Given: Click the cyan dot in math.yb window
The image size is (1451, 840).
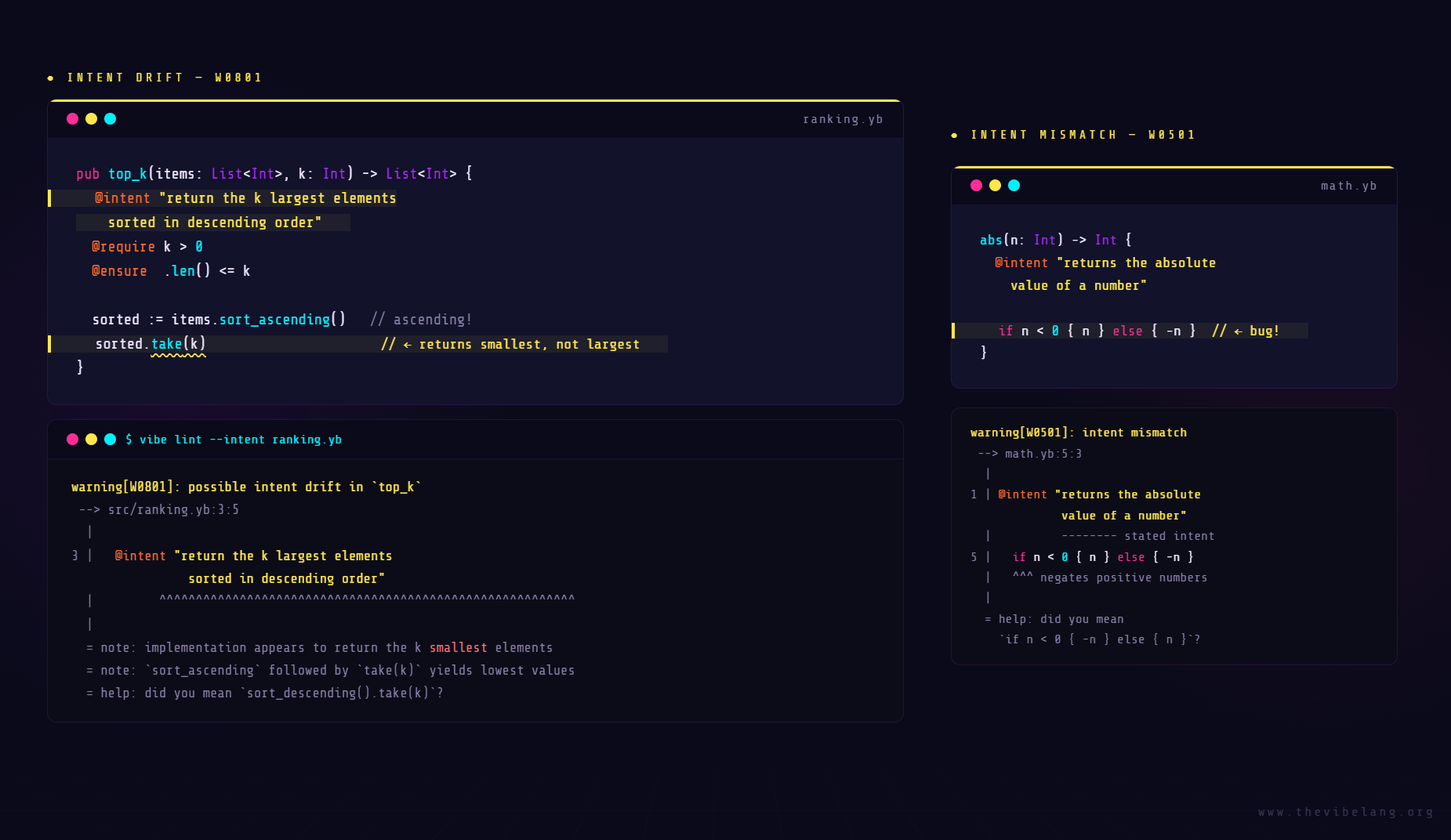Looking at the screenshot, I should point(1014,185).
